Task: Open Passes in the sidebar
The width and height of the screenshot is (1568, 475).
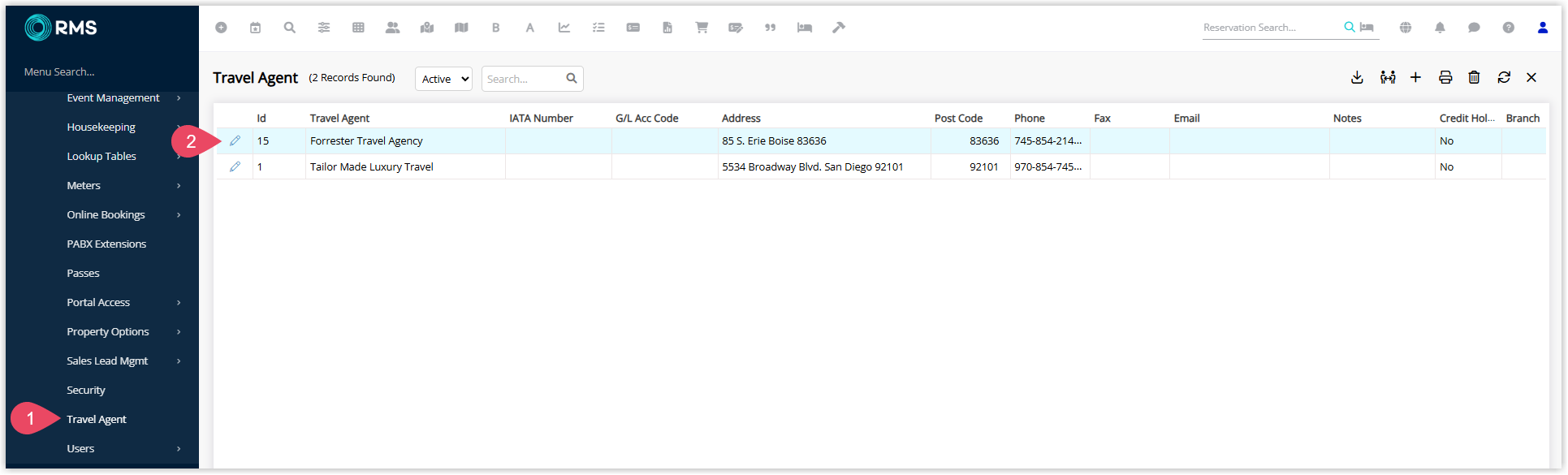Action: click(83, 273)
